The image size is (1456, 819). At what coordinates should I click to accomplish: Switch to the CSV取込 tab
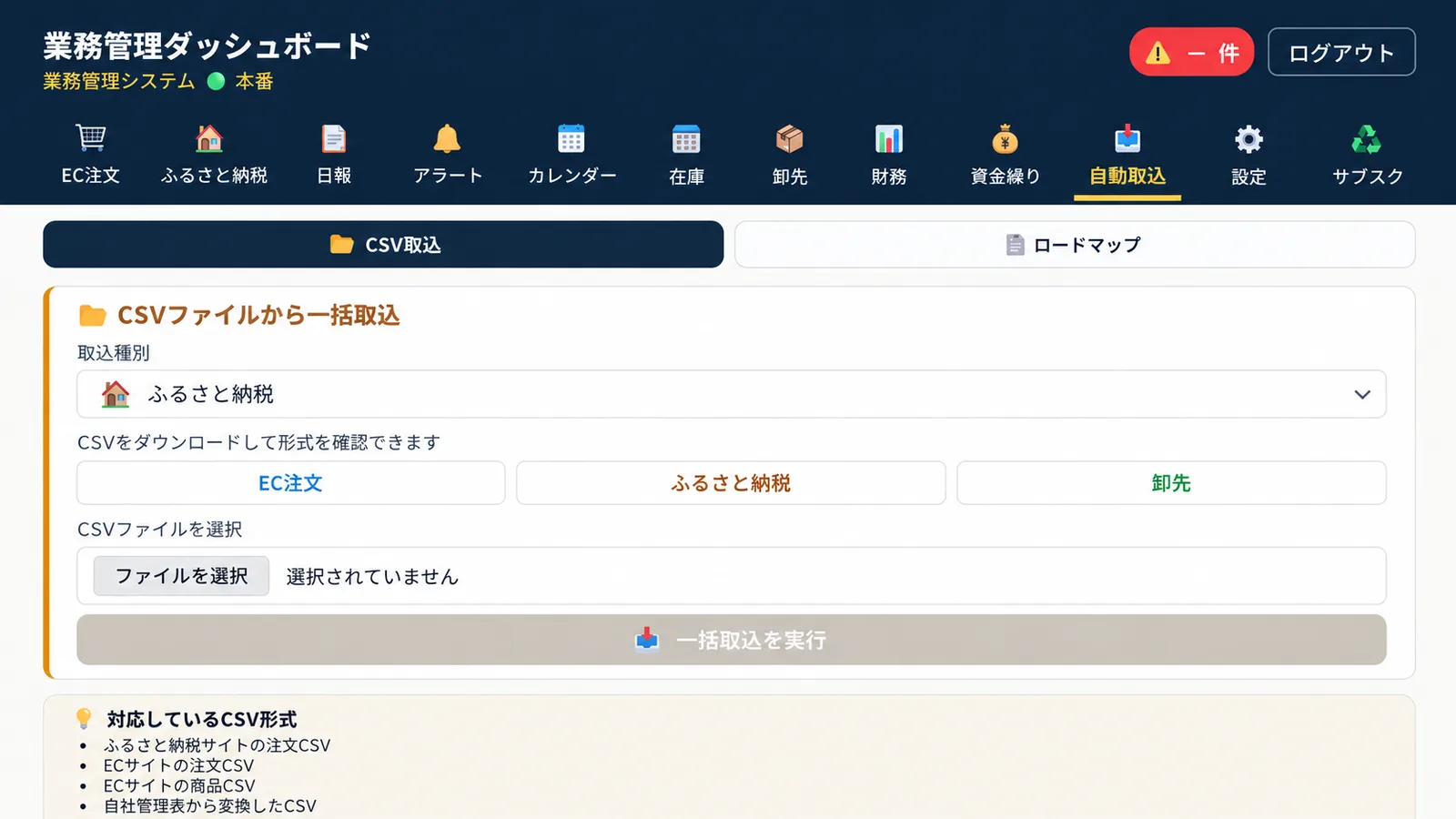point(383,244)
